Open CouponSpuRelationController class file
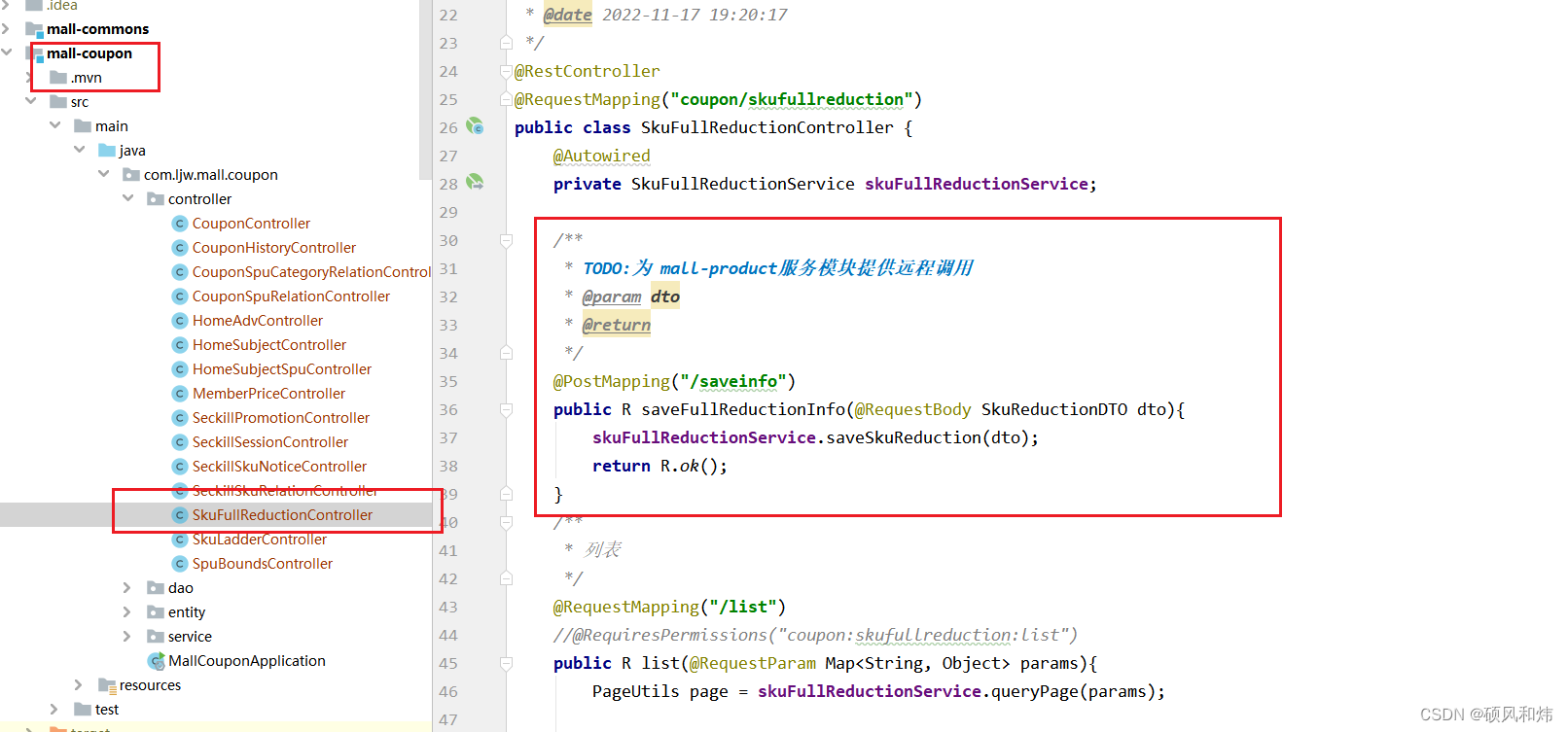Image resolution: width=1568 pixels, height=732 pixels. [291, 296]
